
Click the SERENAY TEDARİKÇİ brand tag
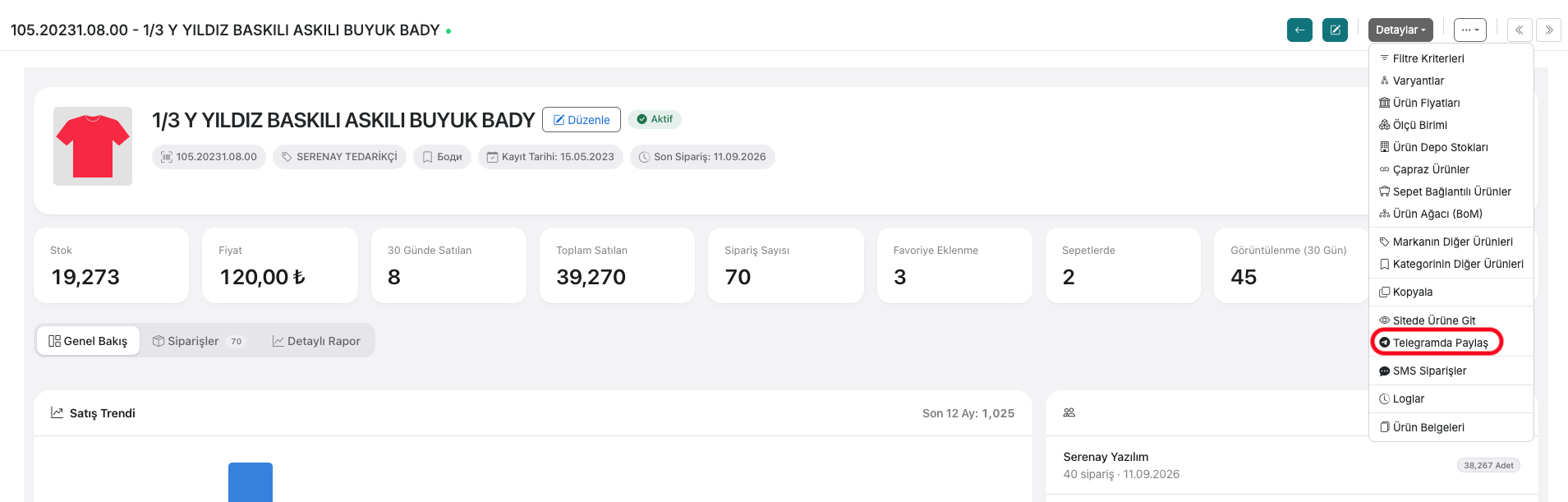(x=339, y=157)
